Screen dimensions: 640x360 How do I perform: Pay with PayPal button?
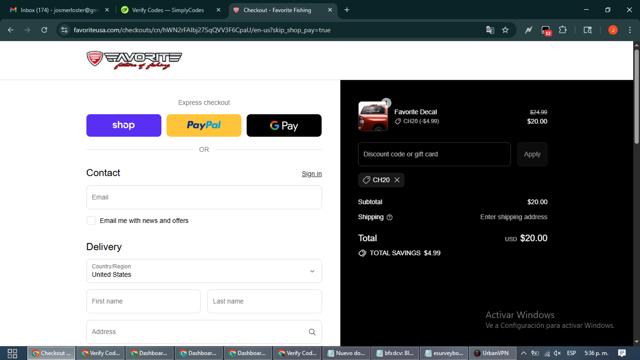click(204, 125)
